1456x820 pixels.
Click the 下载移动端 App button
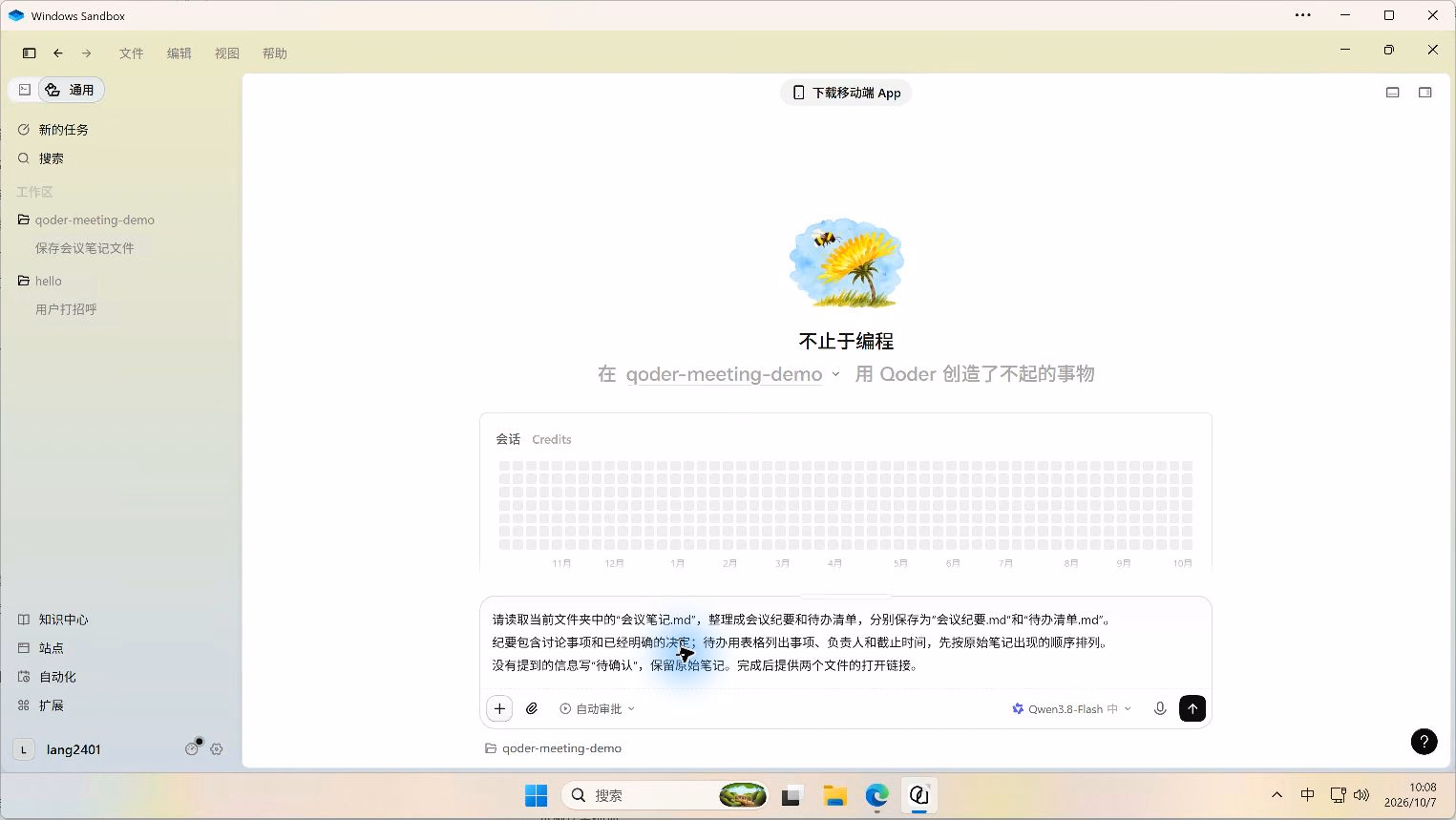click(846, 93)
